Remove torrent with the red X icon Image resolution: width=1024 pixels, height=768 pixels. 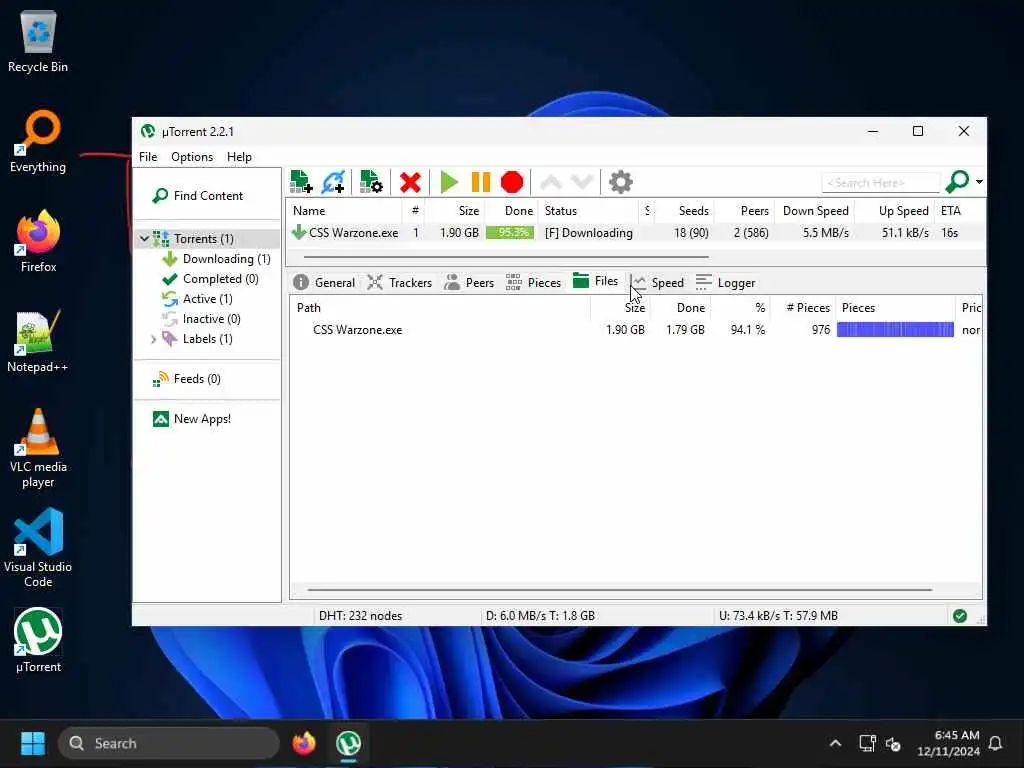point(410,182)
